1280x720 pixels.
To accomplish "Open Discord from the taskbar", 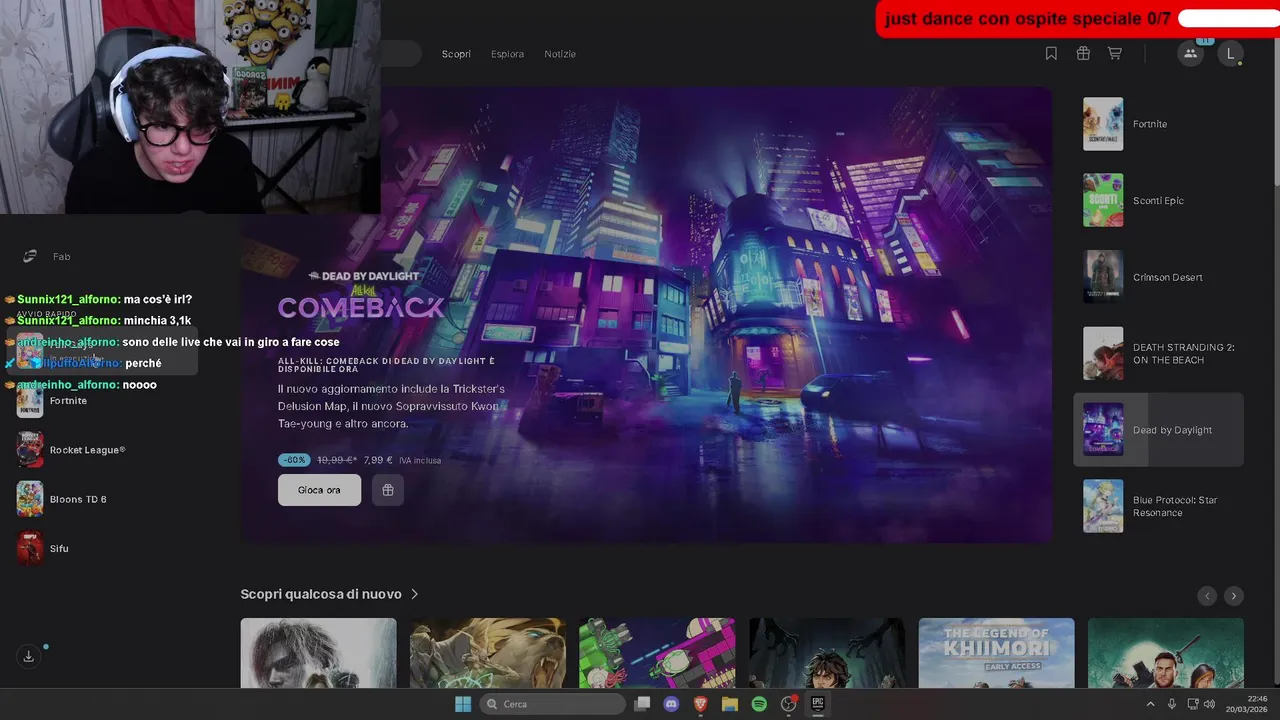I will tap(672, 704).
